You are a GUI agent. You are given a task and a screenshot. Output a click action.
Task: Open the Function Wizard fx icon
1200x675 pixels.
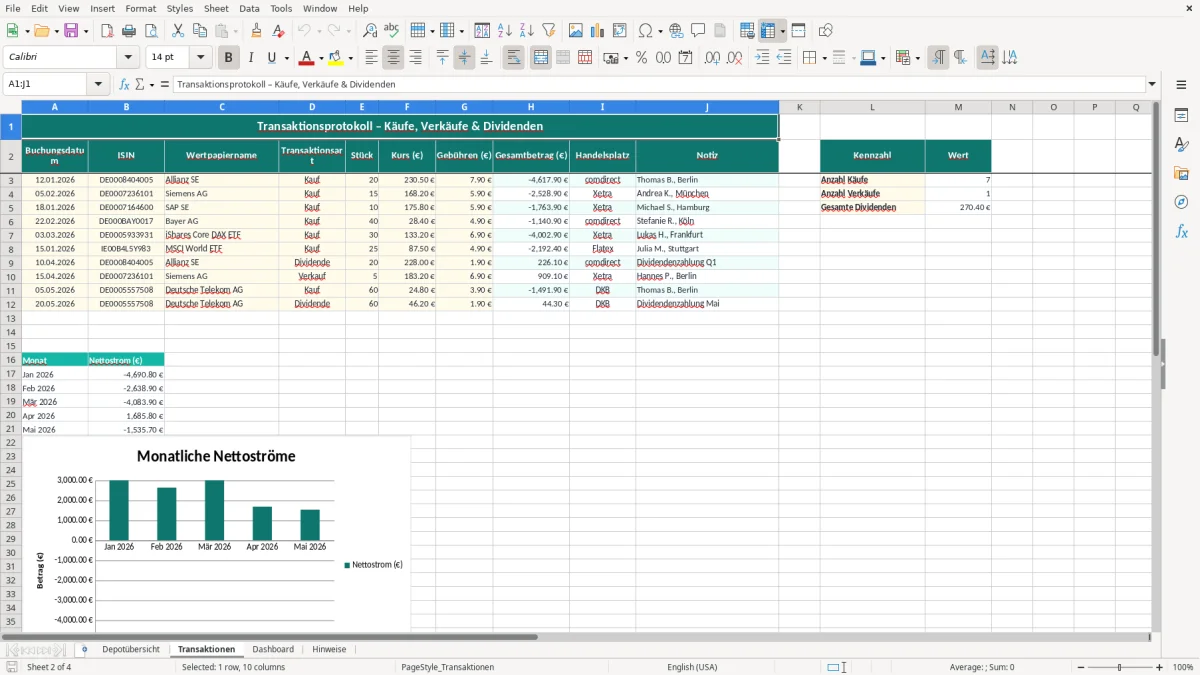point(125,84)
